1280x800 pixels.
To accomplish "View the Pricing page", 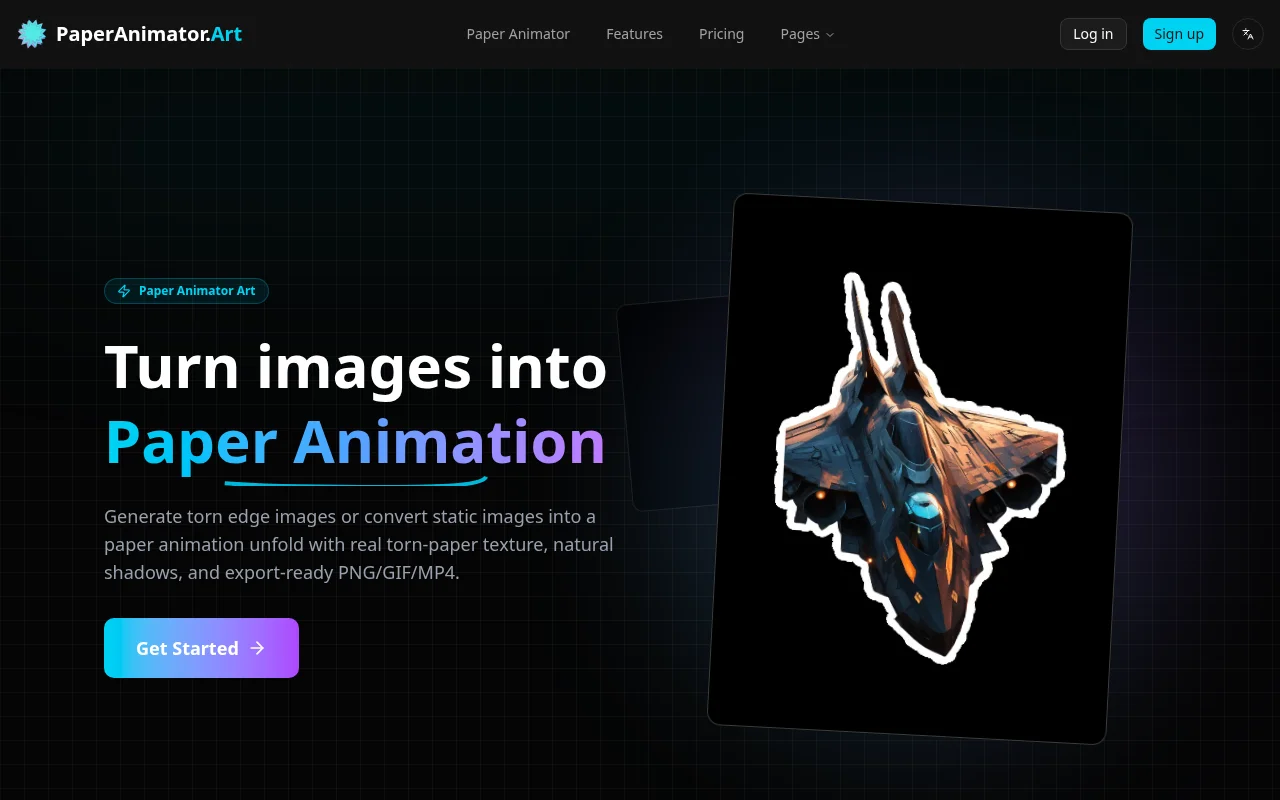I will click(x=721, y=33).
